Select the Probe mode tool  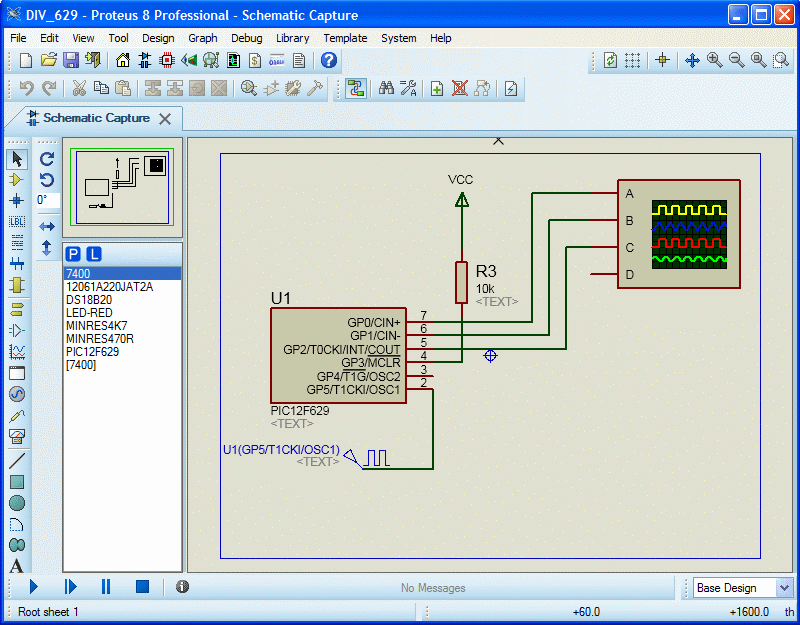click(x=17, y=415)
